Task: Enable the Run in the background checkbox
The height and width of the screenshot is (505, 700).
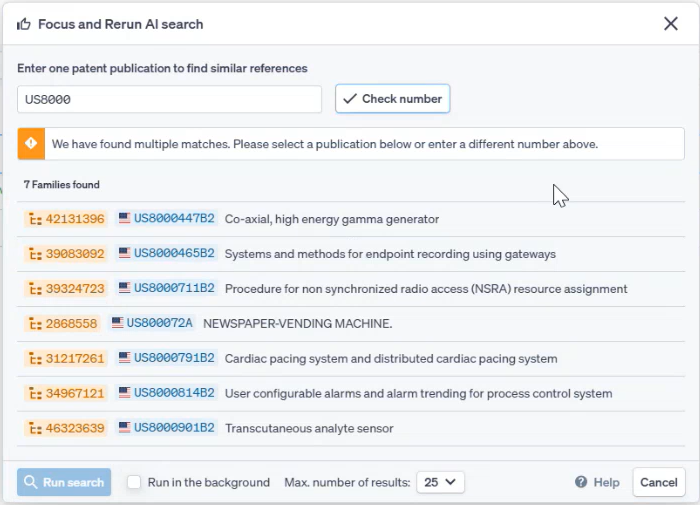Action: (134, 482)
